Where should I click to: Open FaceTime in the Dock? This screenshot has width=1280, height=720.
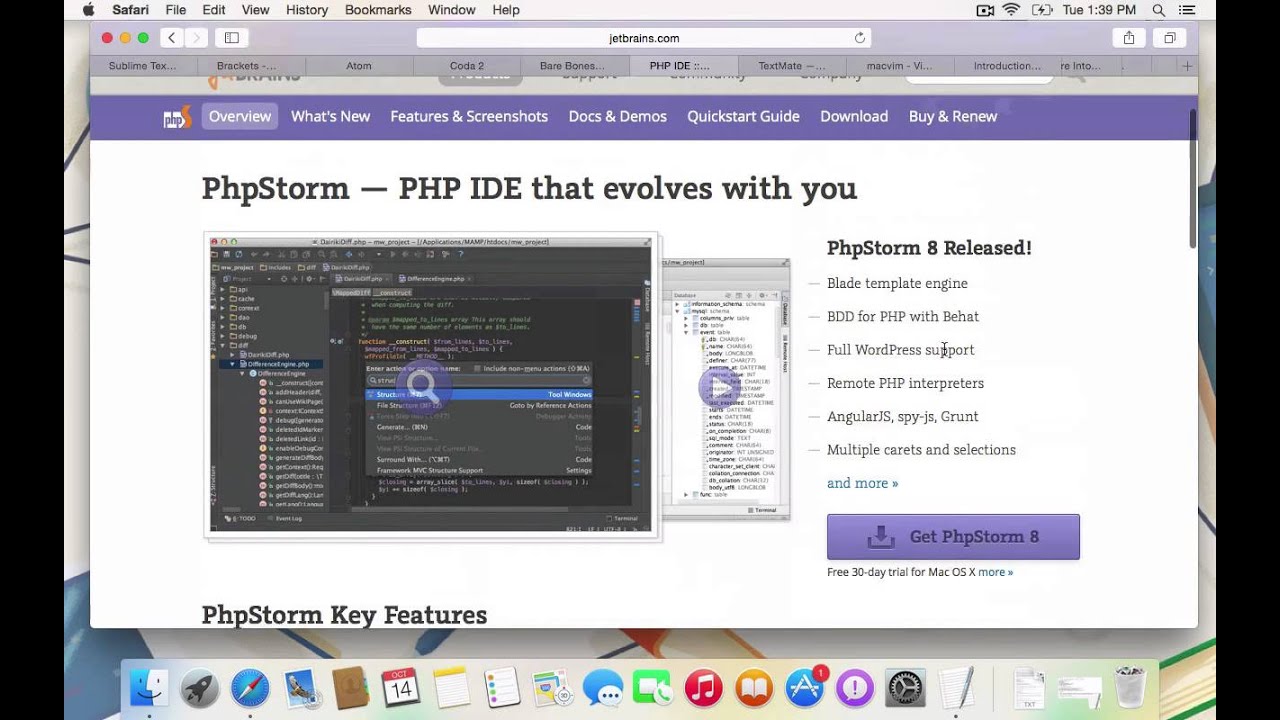click(x=653, y=688)
